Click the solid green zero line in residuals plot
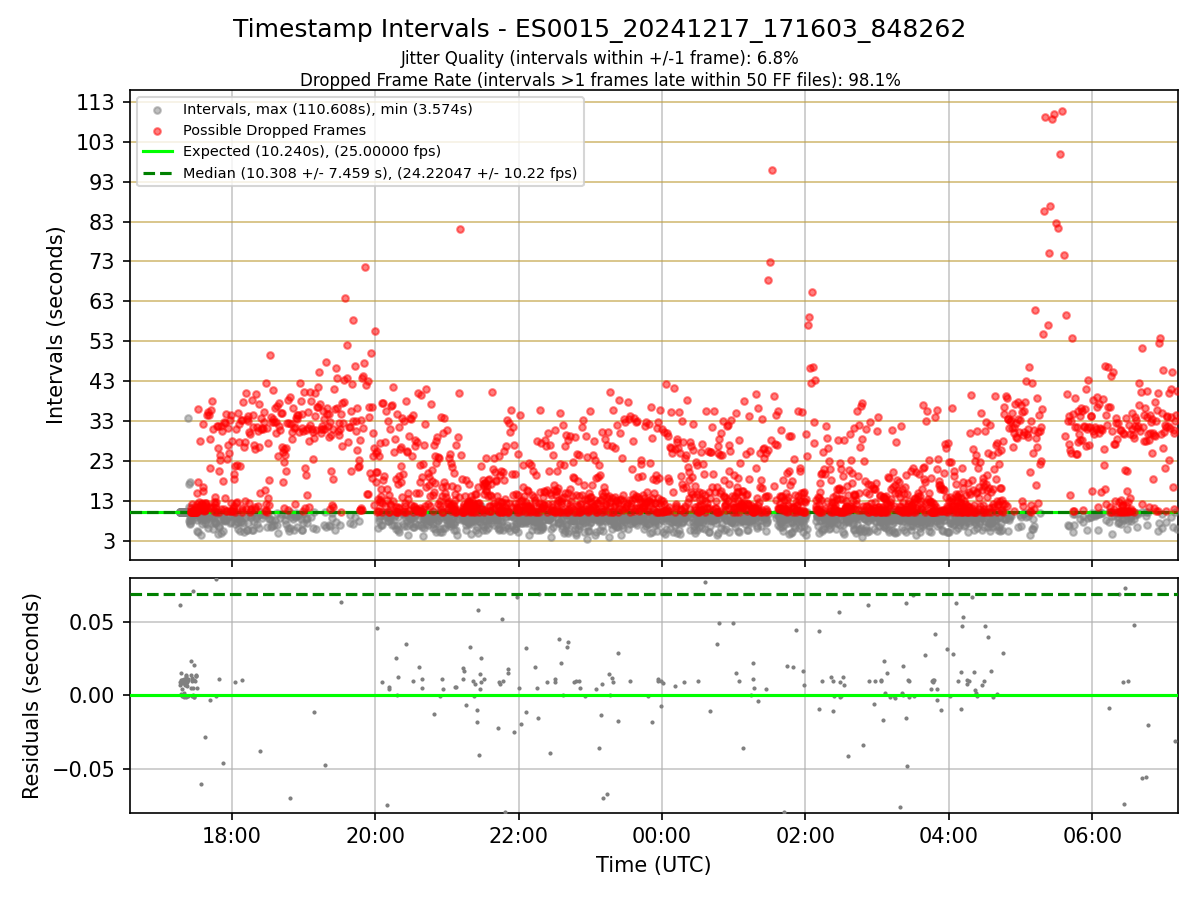 (x=653, y=695)
